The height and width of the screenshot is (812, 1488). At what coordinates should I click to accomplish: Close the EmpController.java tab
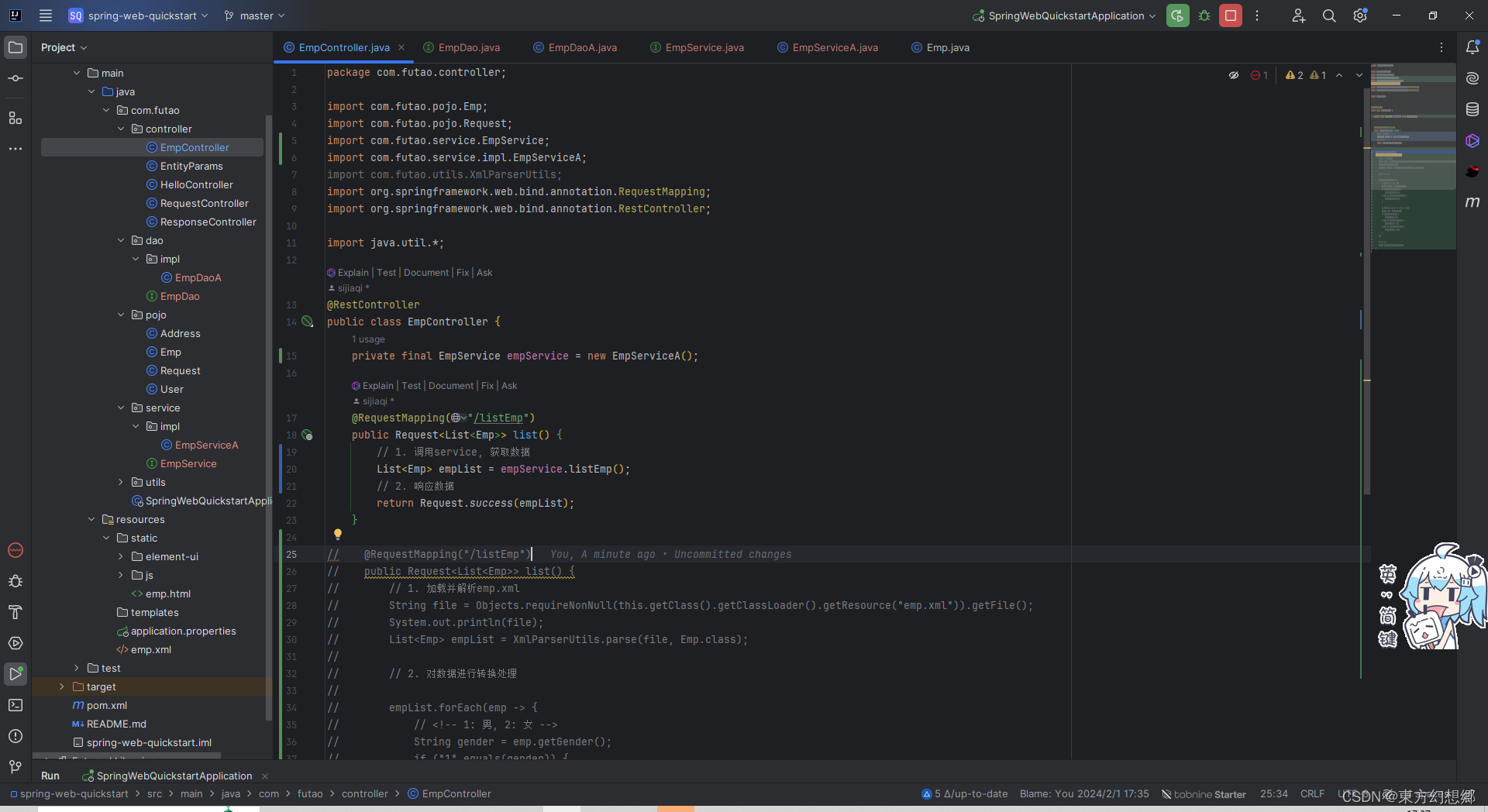coord(401,47)
